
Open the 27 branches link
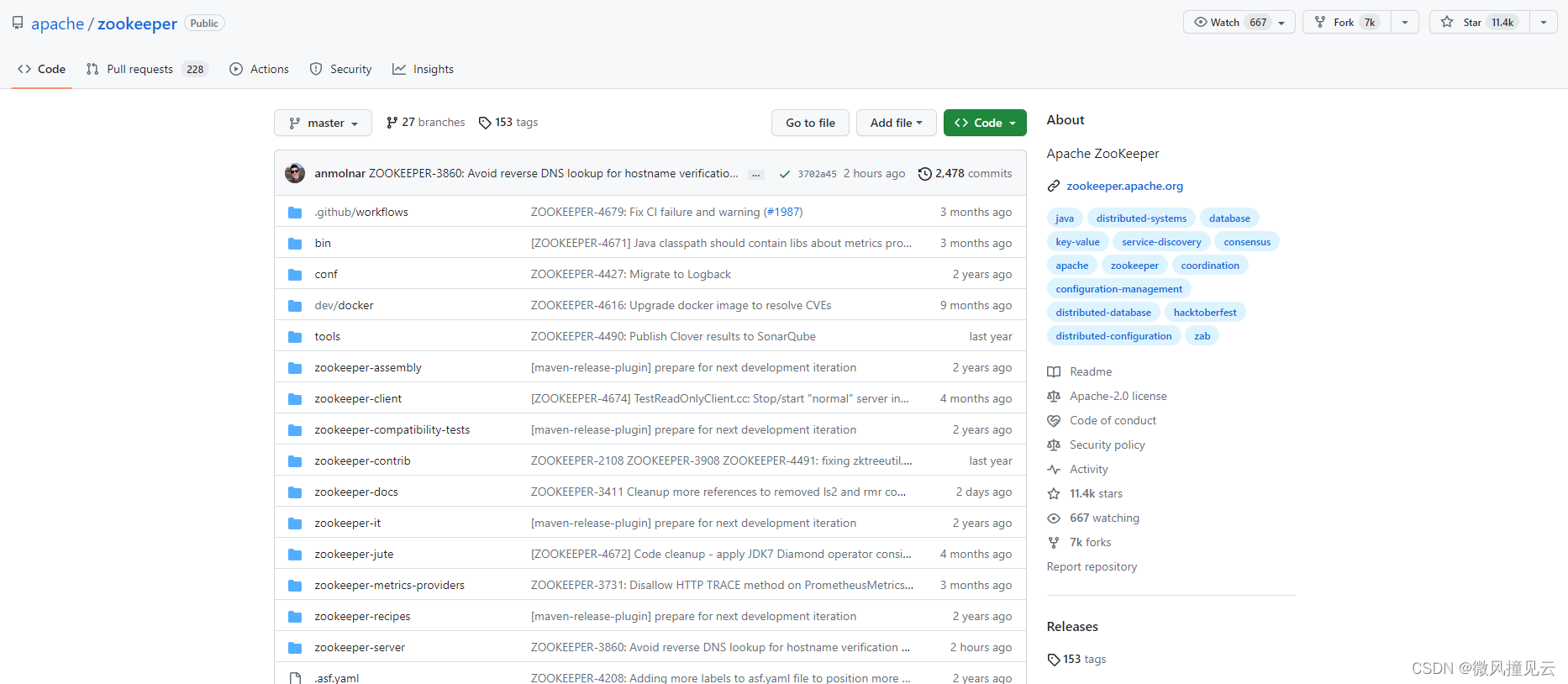pos(425,123)
